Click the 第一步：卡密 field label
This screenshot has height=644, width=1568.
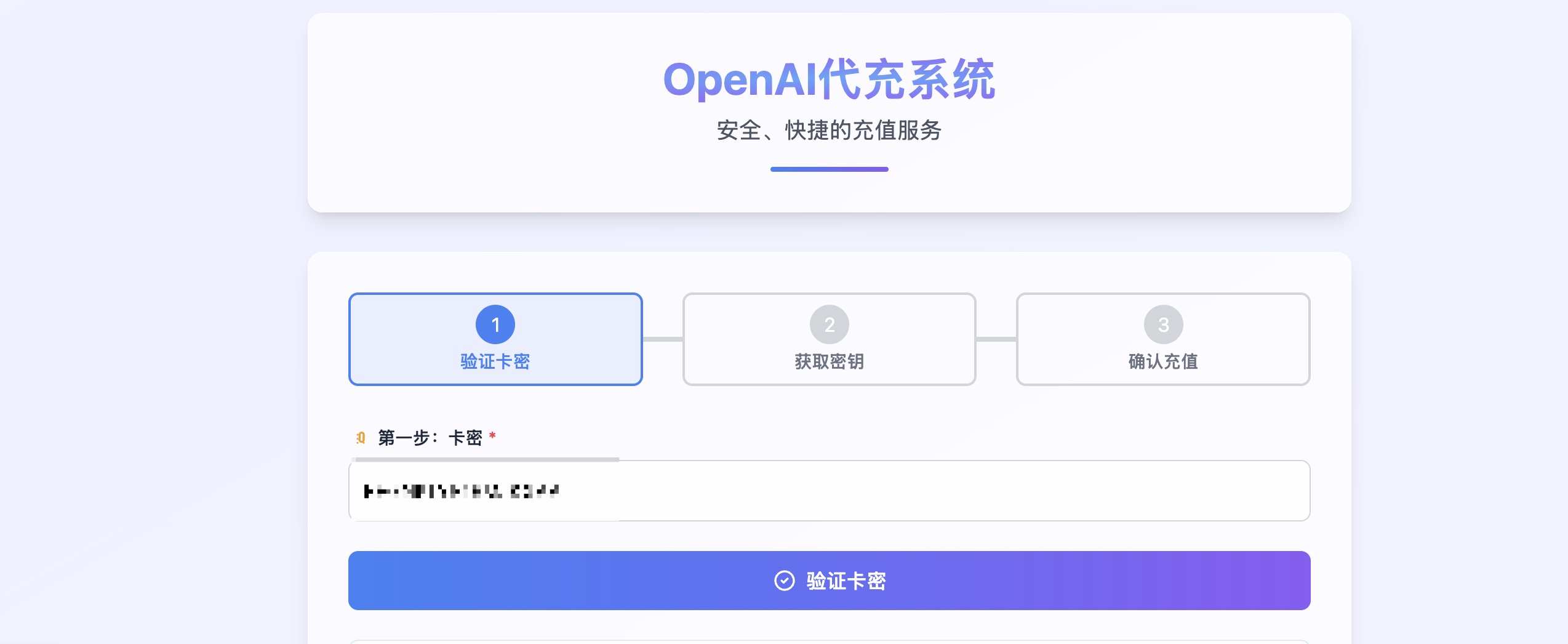click(430, 438)
